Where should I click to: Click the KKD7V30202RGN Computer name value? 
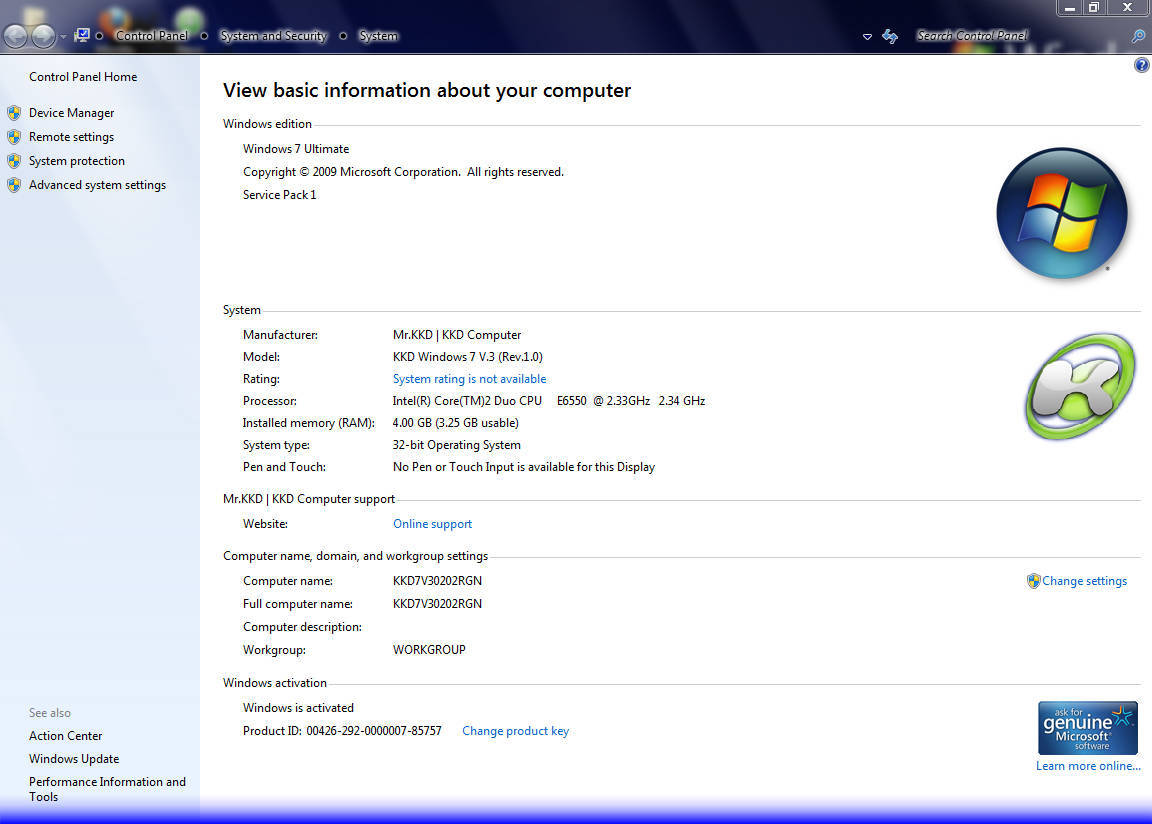coord(437,581)
